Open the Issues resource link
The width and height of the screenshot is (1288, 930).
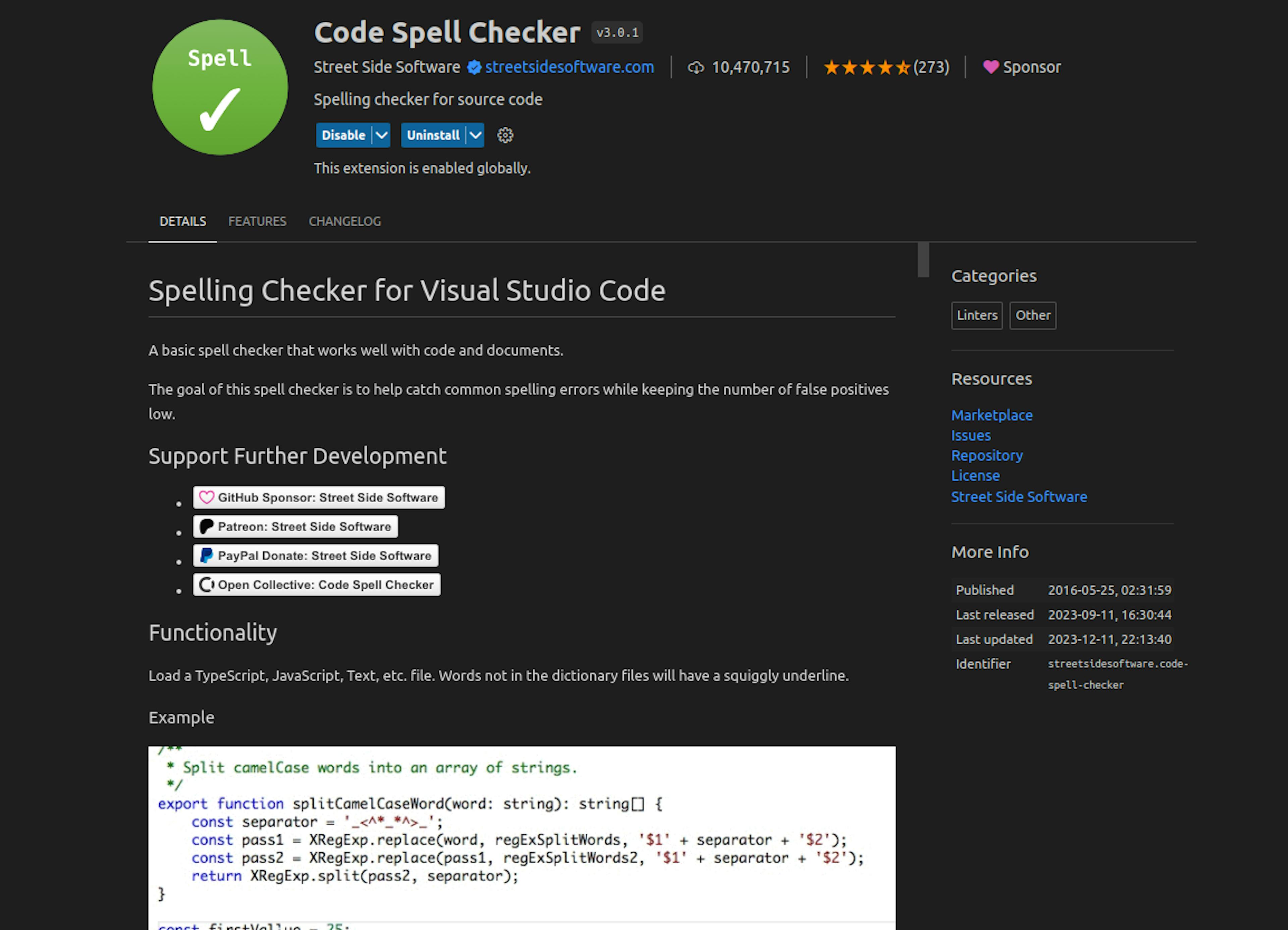coord(971,435)
